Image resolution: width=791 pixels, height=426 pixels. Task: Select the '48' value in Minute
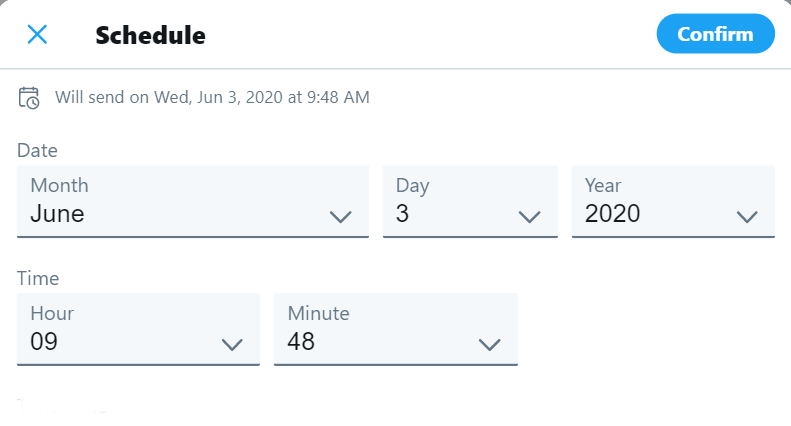[x=301, y=342]
